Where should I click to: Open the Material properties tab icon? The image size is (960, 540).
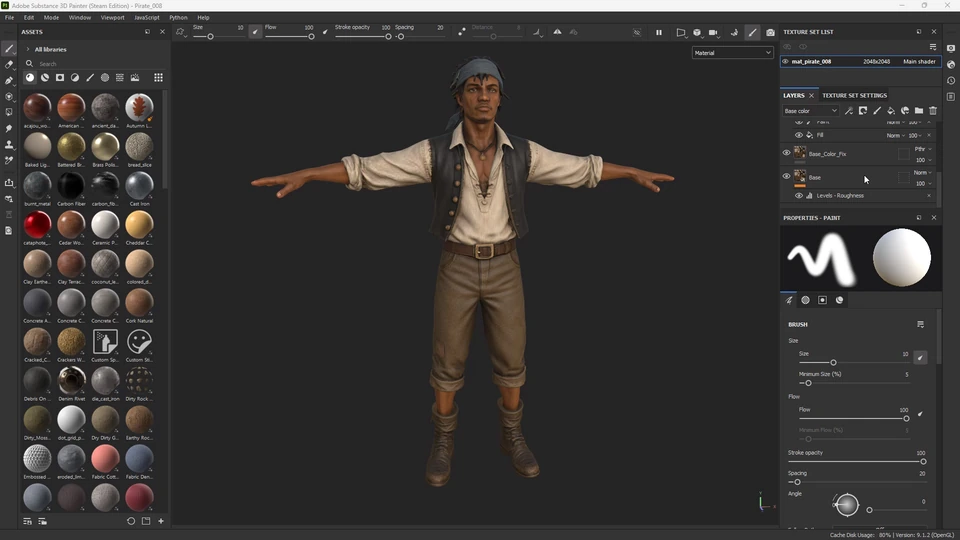pyautogui.click(x=839, y=300)
